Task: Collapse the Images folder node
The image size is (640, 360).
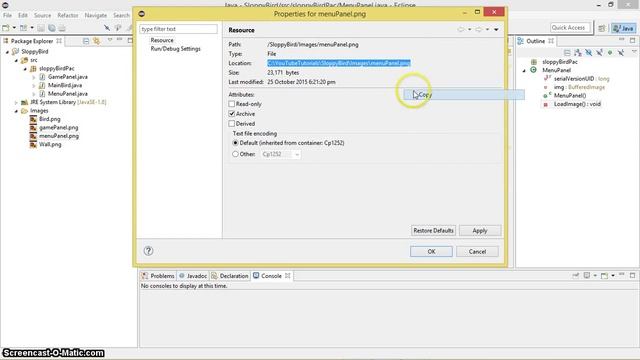Action: [16, 111]
